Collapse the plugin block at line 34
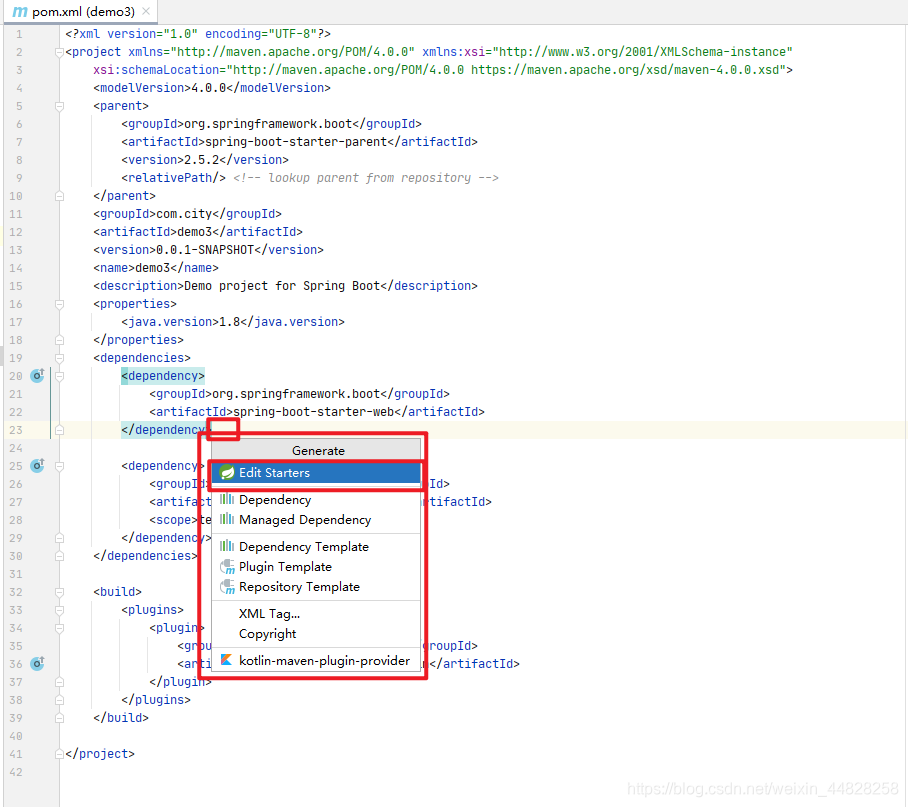Screen dimensions: 908x807 [59, 628]
